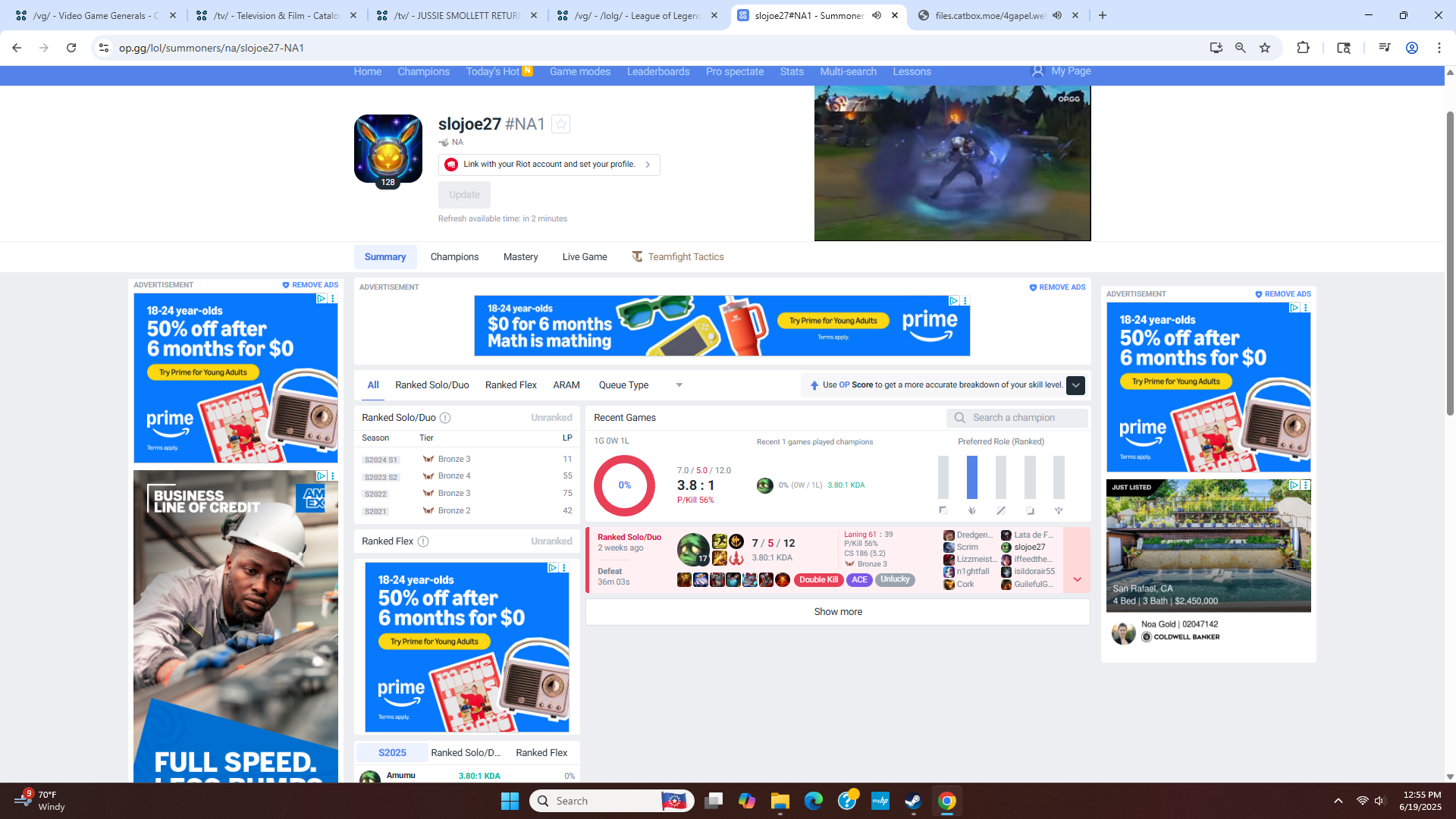Open Leaderboards in top navigation
The image size is (1456, 819).
[658, 71]
